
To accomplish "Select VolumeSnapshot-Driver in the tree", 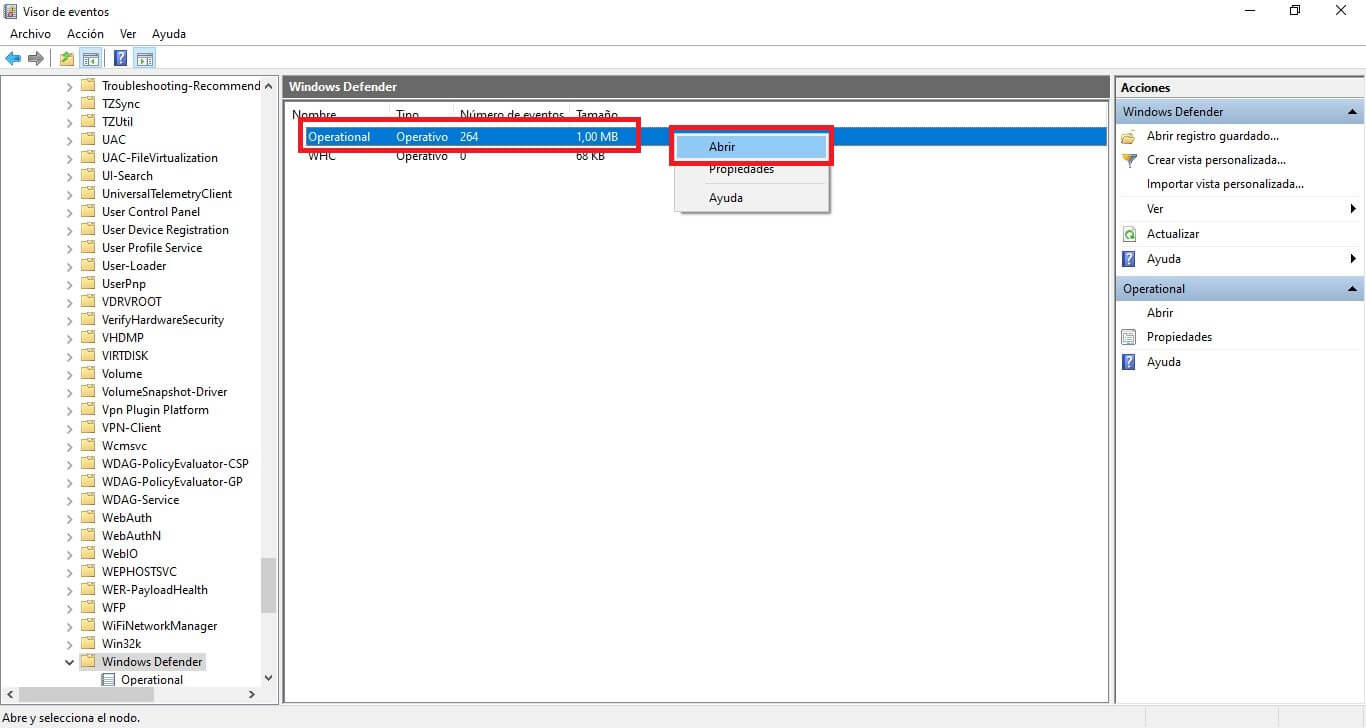I will [165, 392].
